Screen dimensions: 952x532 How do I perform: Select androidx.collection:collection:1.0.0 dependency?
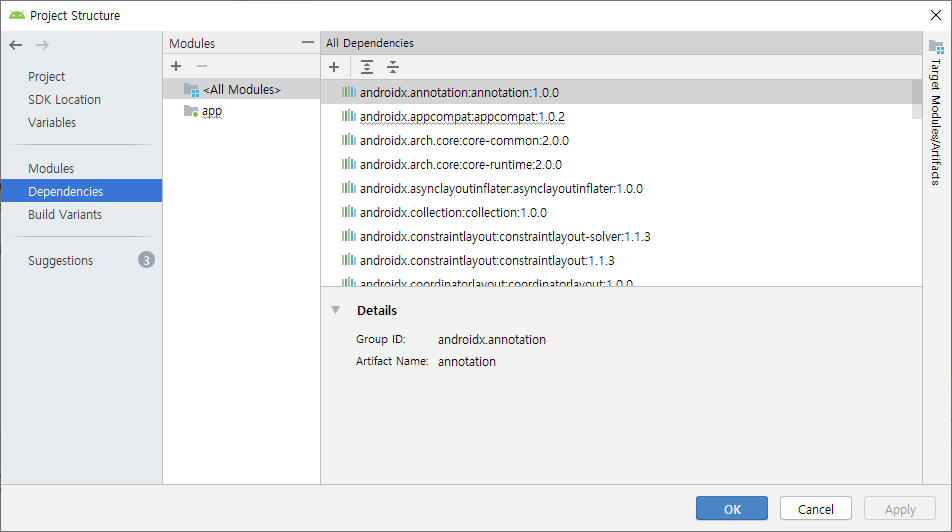pyautogui.click(x=616, y=212)
